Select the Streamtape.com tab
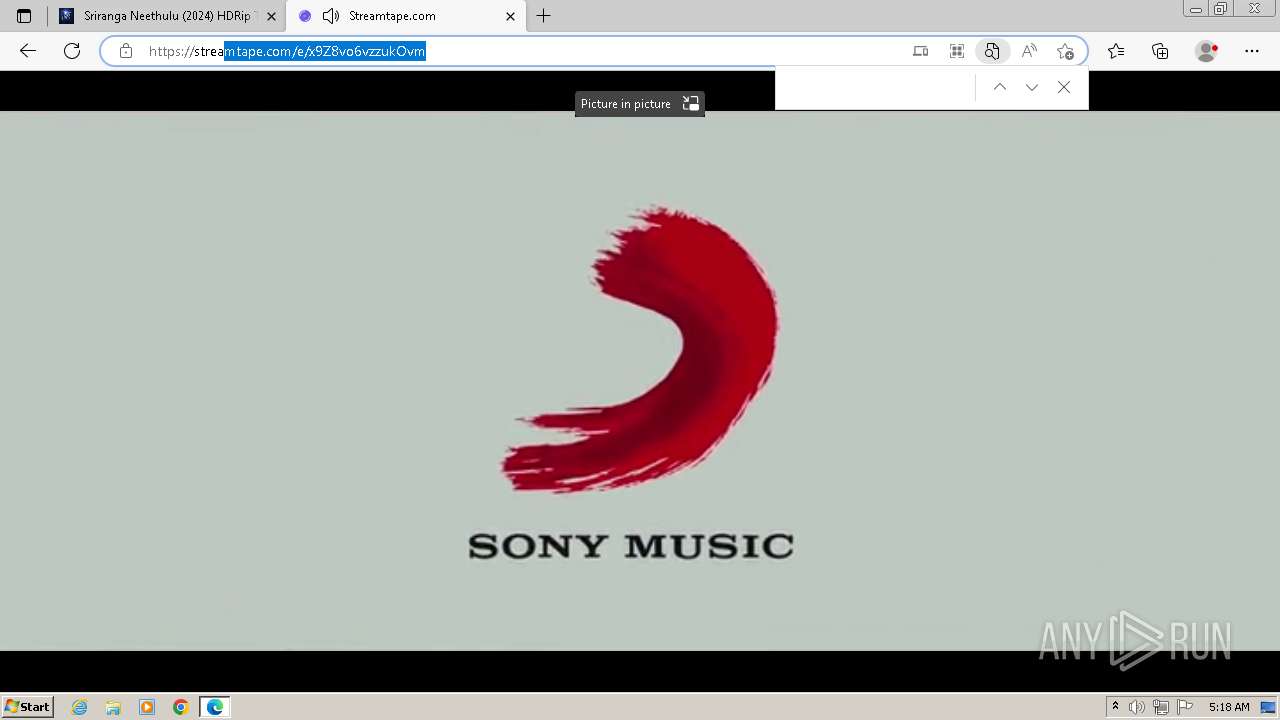Image resolution: width=1280 pixels, height=720 pixels. (406, 16)
